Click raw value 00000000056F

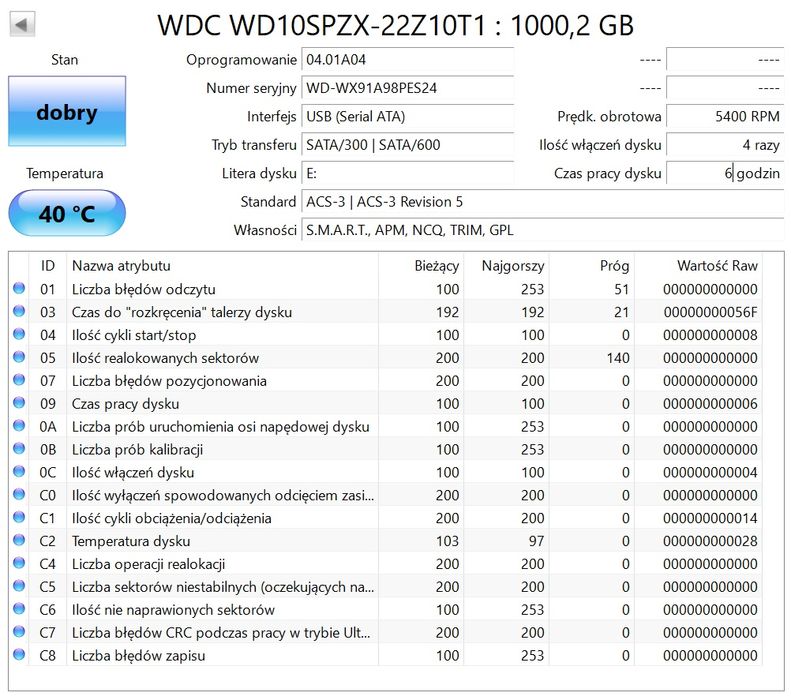pyautogui.click(x=710, y=312)
